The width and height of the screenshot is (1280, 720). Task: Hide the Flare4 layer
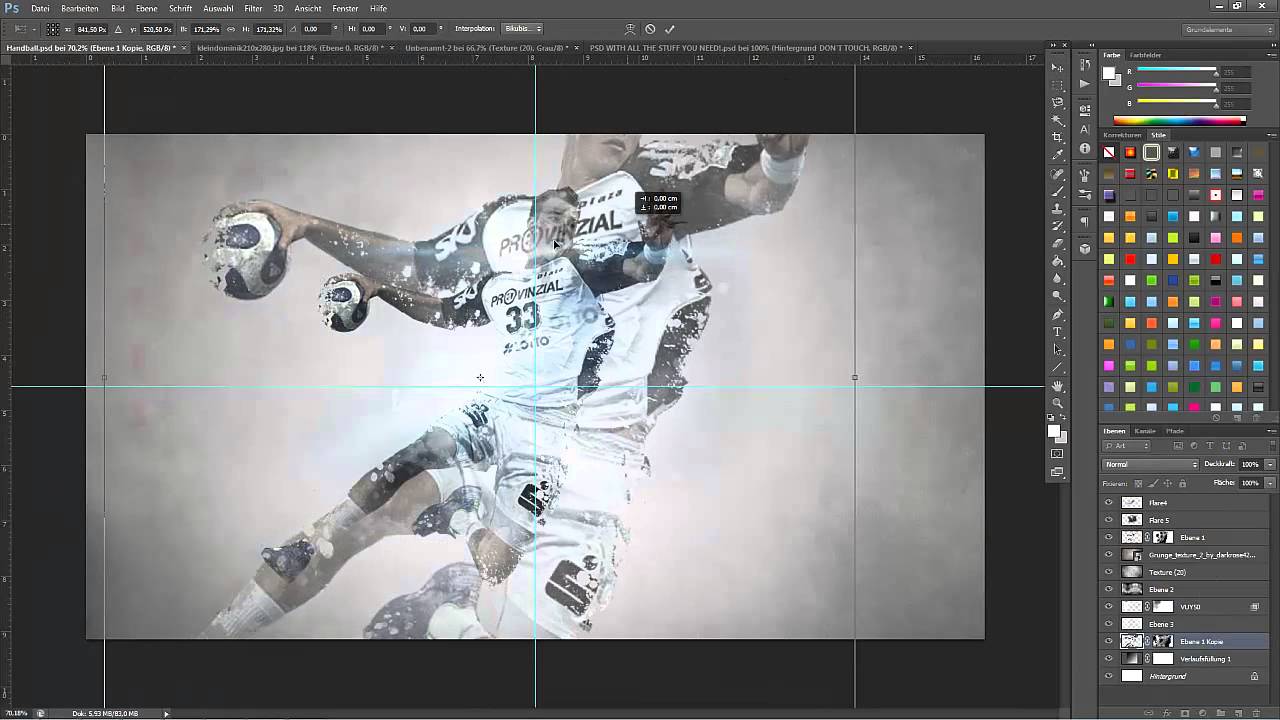click(x=1108, y=502)
